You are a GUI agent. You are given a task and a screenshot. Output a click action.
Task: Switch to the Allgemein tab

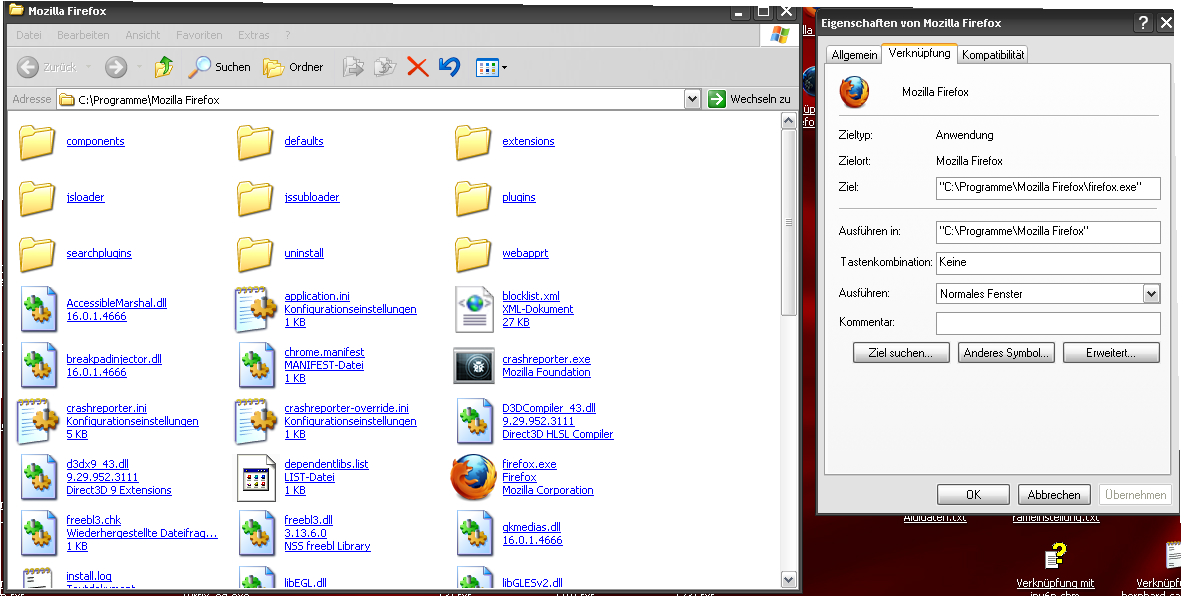point(855,55)
